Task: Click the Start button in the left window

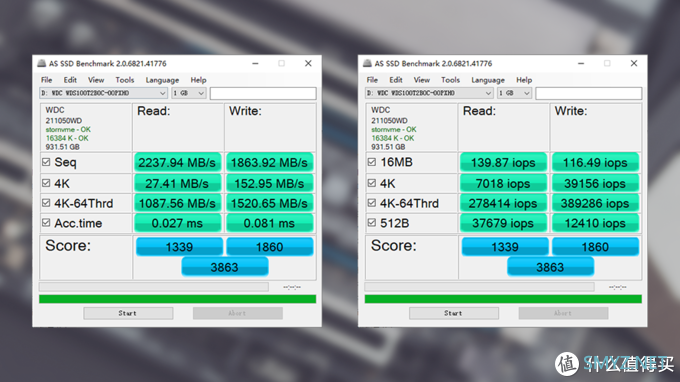Action: pos(128,313)
